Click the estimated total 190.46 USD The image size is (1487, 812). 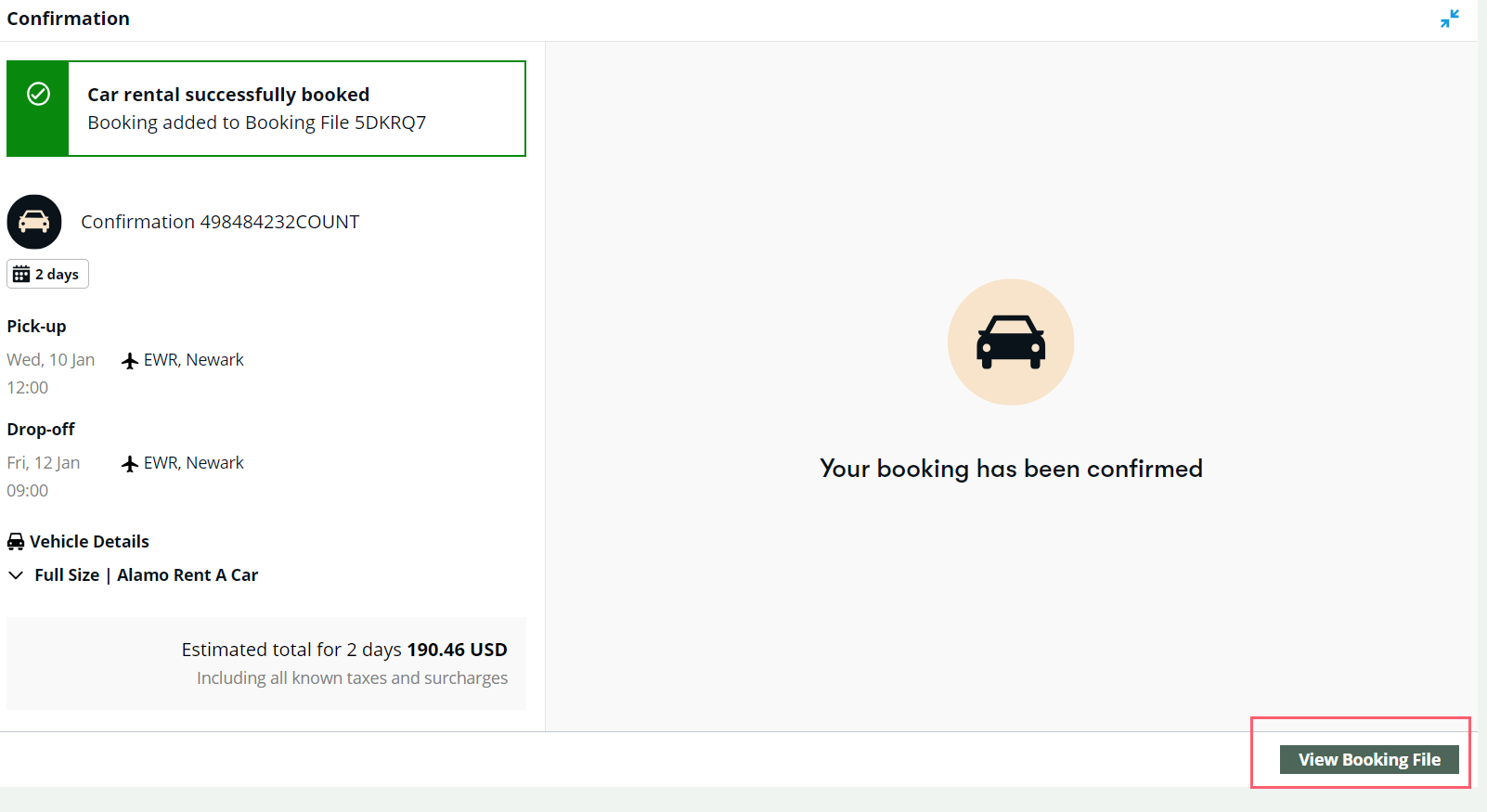pyautogui.click(x=457, y=650)
